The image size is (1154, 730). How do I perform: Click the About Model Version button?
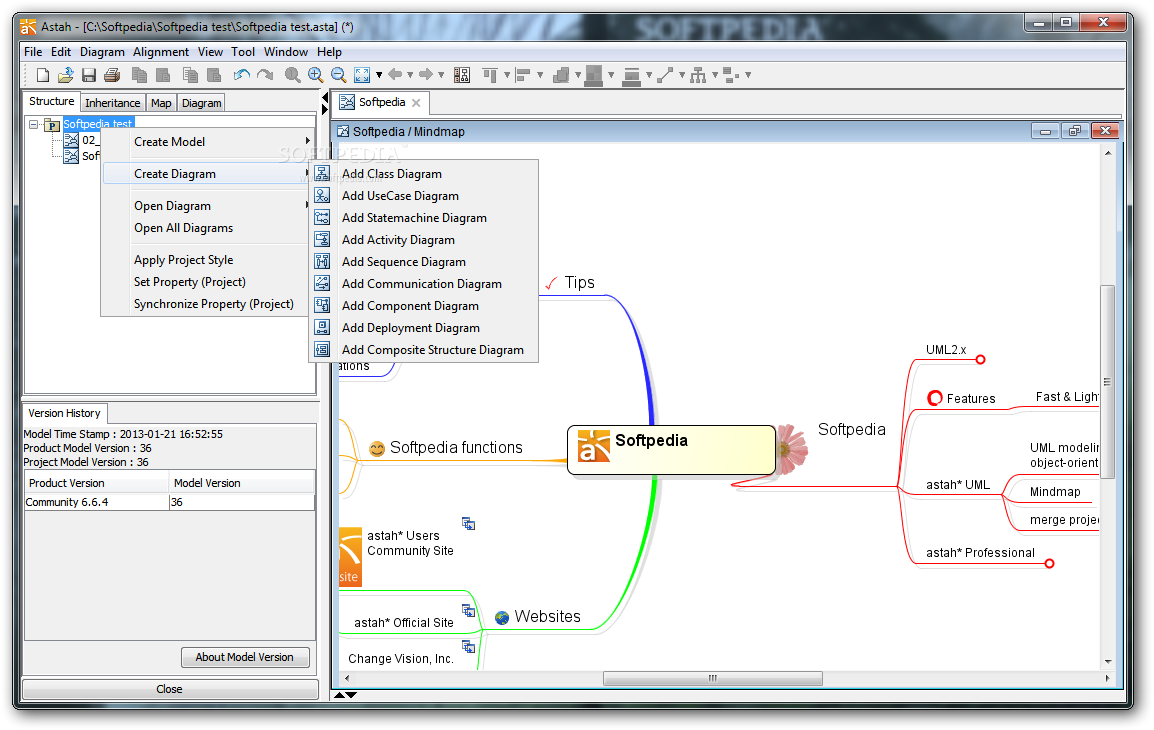point(245,657)
